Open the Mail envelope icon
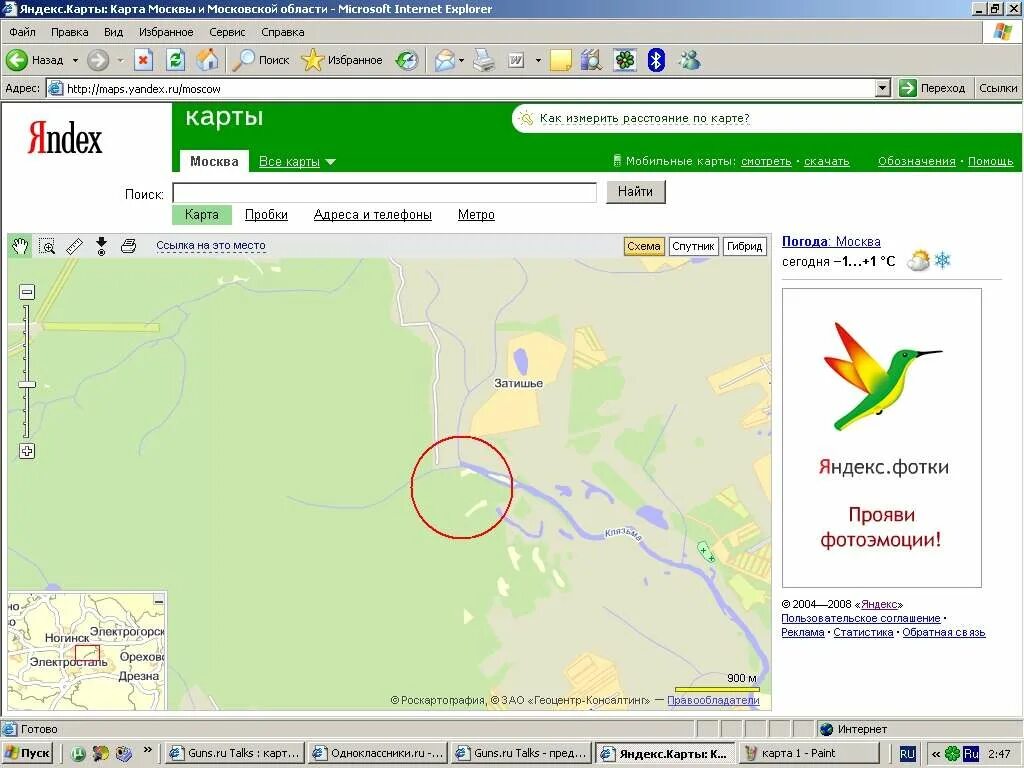Viewport: 1024px width, 768px height. click(x=444, y=60)
